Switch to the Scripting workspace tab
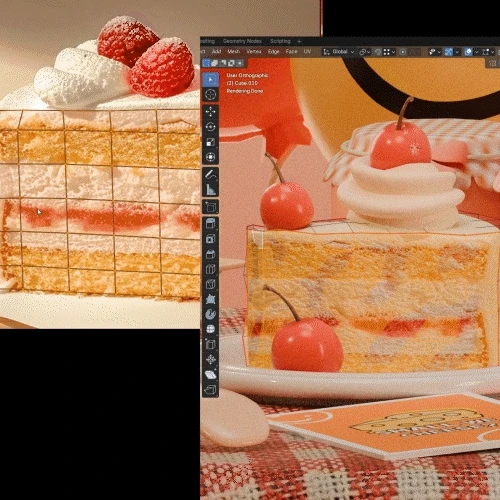 (x=280, y=41)
